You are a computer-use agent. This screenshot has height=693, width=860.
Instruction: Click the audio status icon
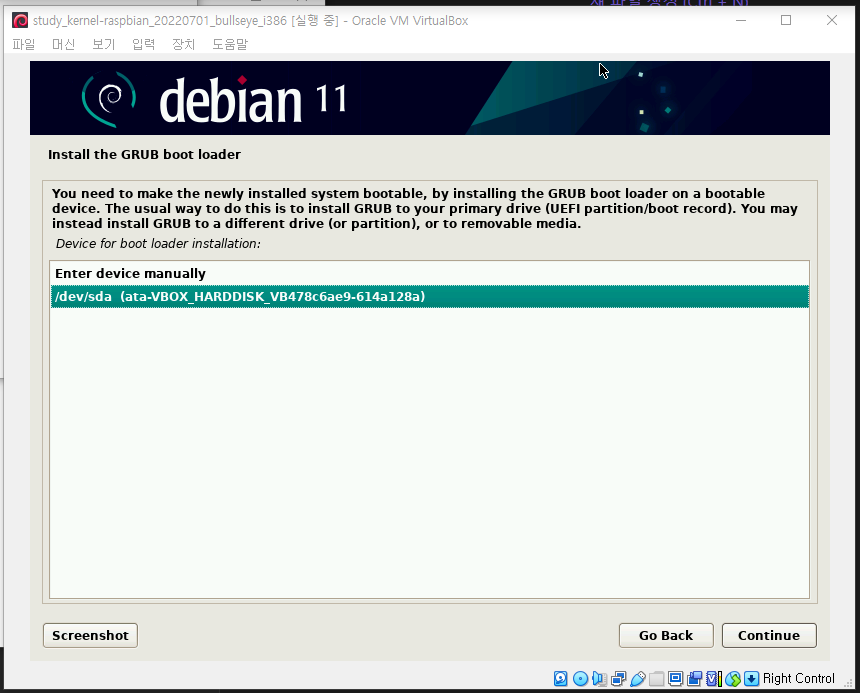point(599,679)
